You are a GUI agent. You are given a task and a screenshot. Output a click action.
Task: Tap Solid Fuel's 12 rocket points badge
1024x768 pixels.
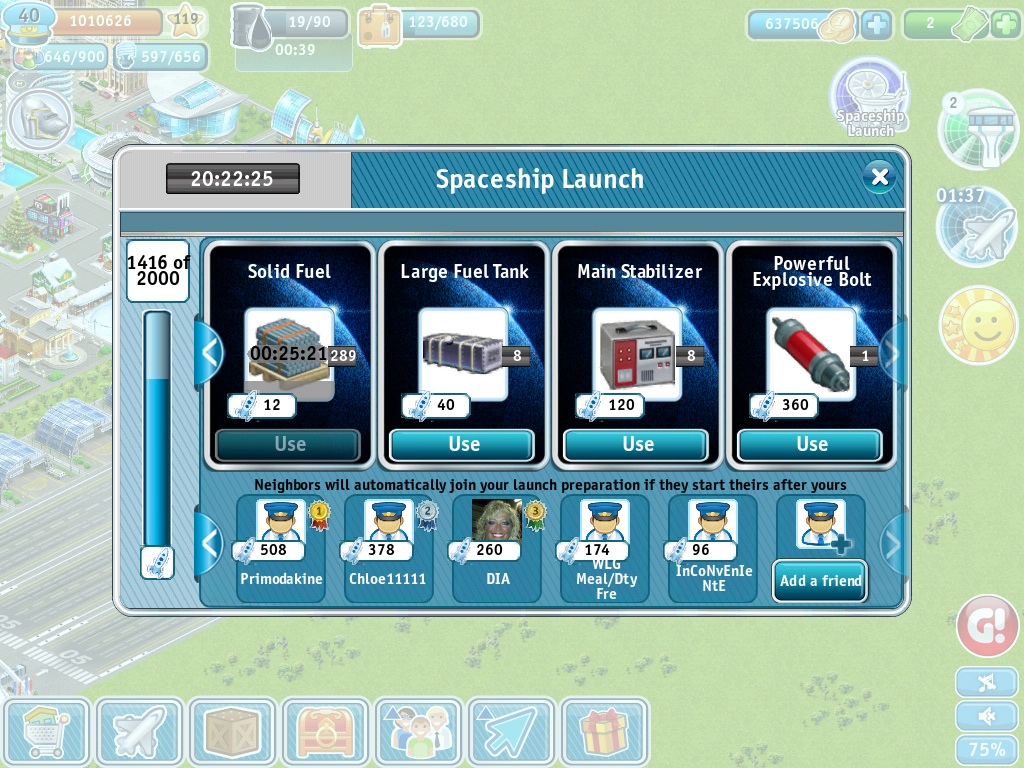(x=262, y=406)
